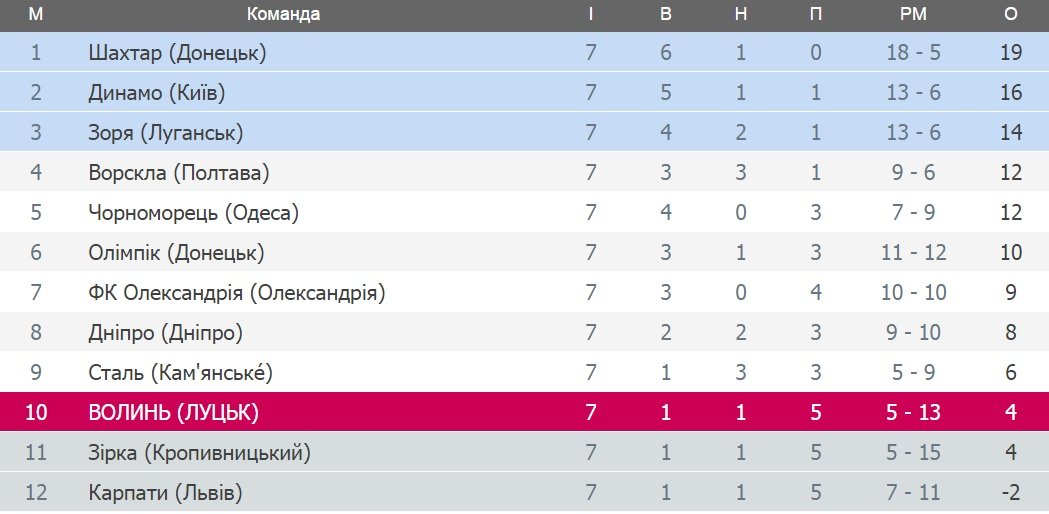Click the РМ goal difference header

913,14
